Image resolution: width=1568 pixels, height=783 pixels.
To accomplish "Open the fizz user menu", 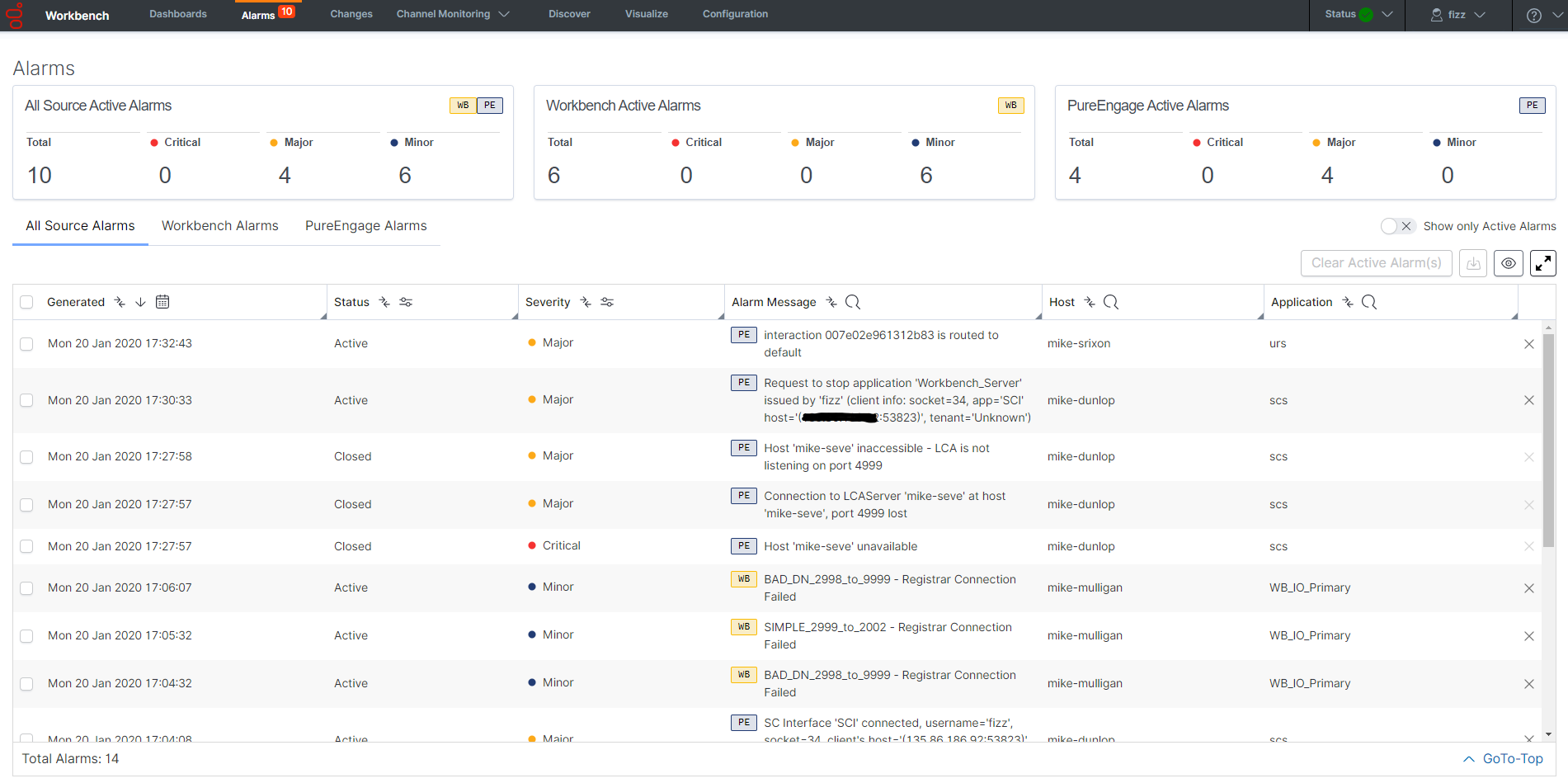I will 1457,15.
